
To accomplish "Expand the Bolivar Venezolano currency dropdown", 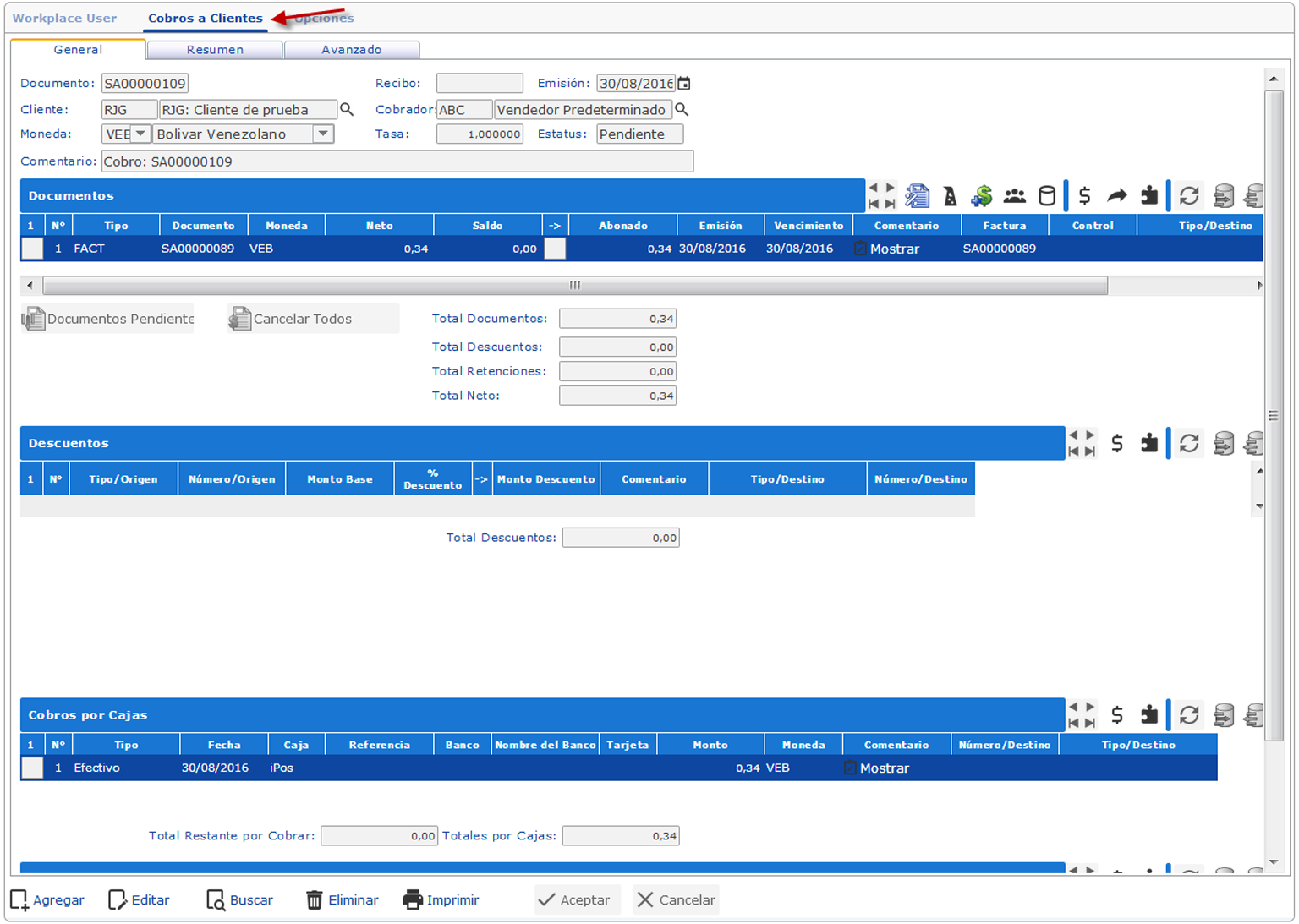I will coord(323,134).
